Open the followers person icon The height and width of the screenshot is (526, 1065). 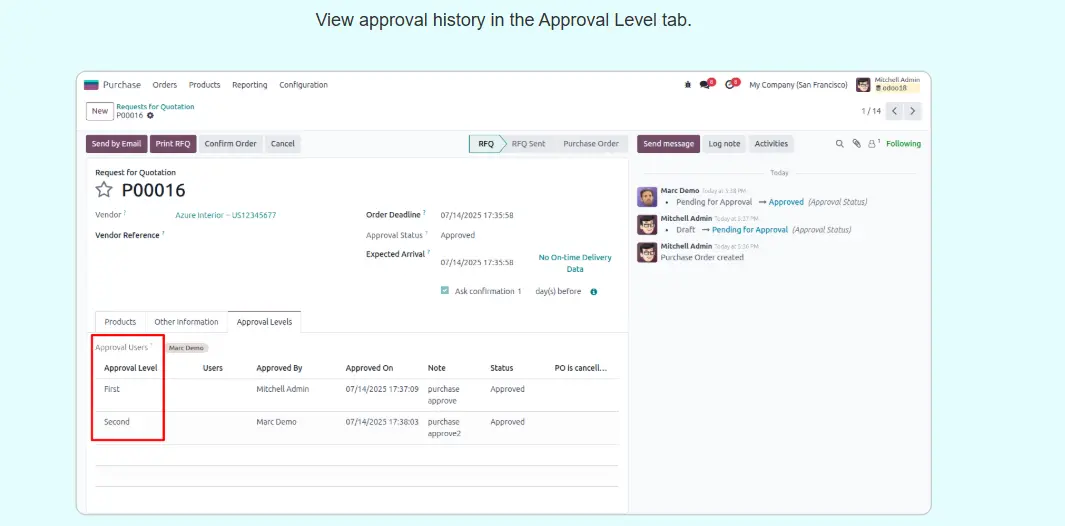pos(872,144)
